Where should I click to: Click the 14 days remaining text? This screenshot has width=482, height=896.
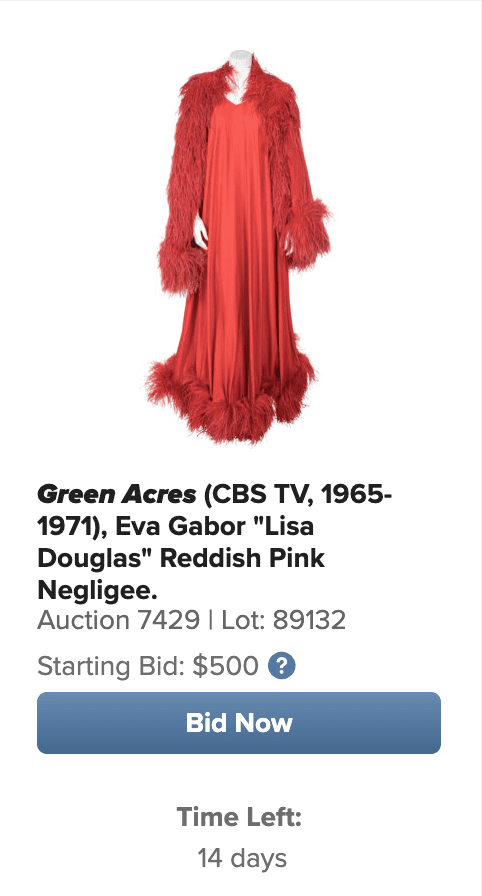(x=242, y=858)
